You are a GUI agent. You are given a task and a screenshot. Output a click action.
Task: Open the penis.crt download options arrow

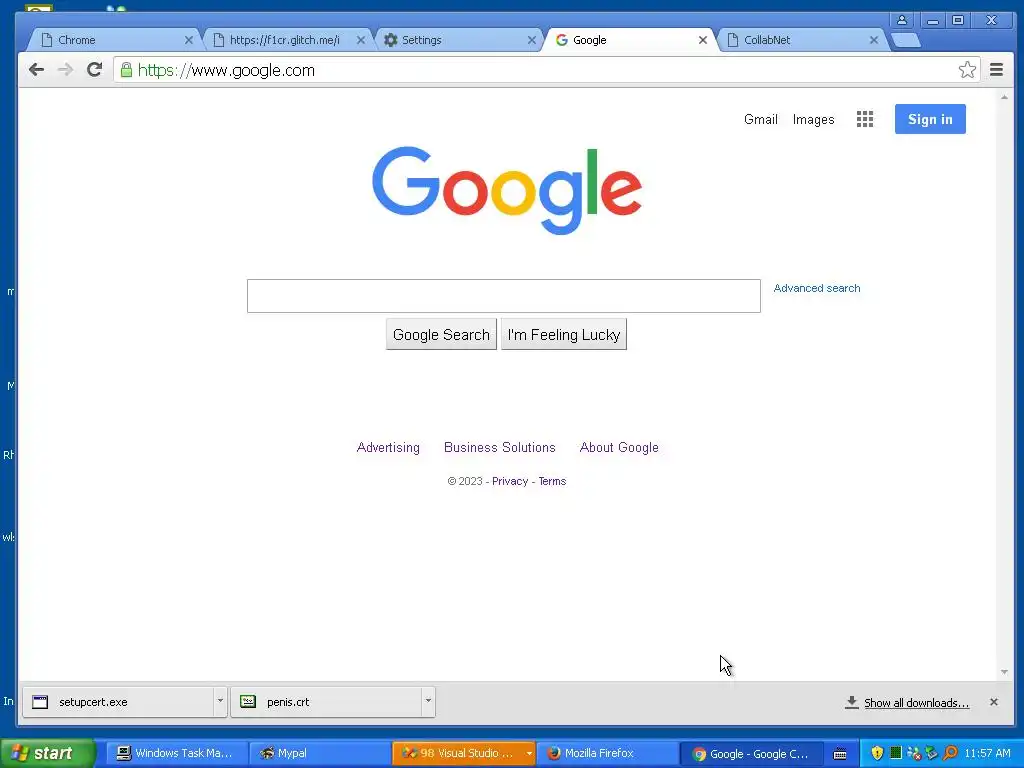point(428,701)
